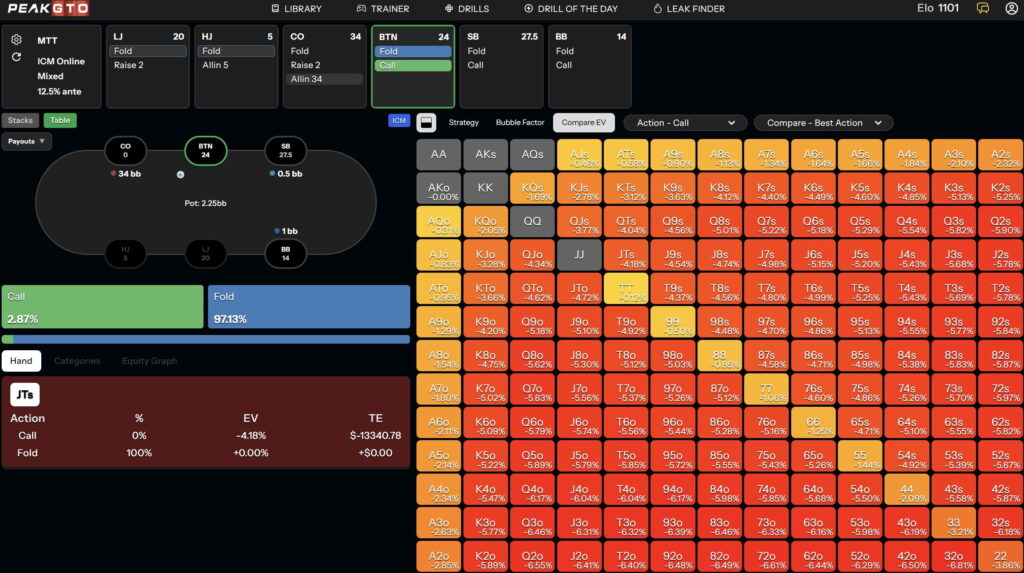
Task: Switch to Table view
Action: pyautogui.click(x=60, y=120)
